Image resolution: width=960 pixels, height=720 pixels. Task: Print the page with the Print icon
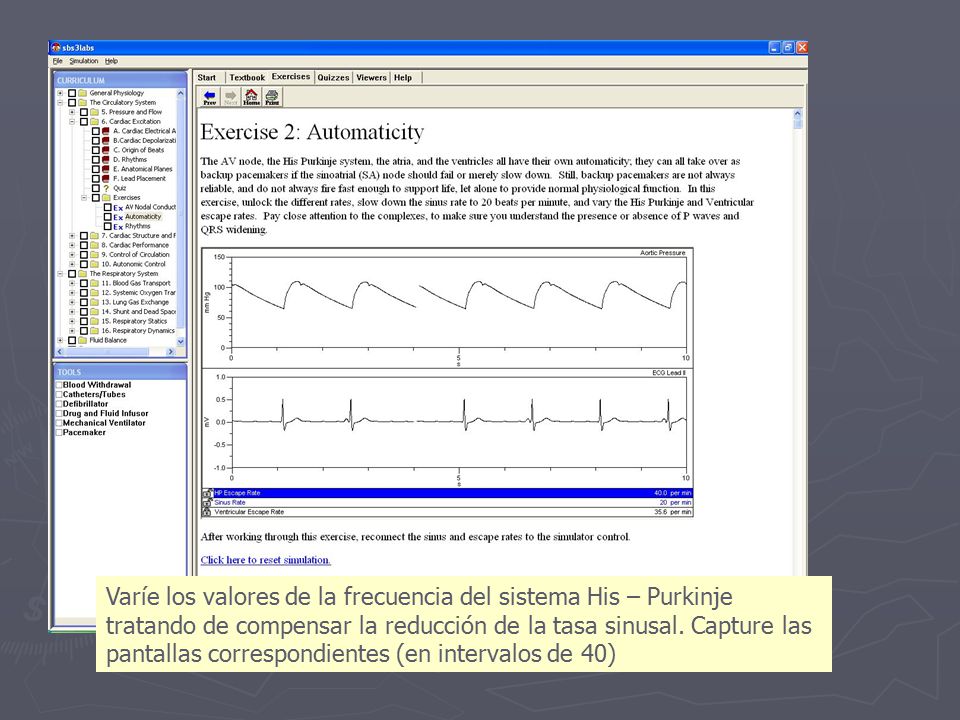pos(272,97)
